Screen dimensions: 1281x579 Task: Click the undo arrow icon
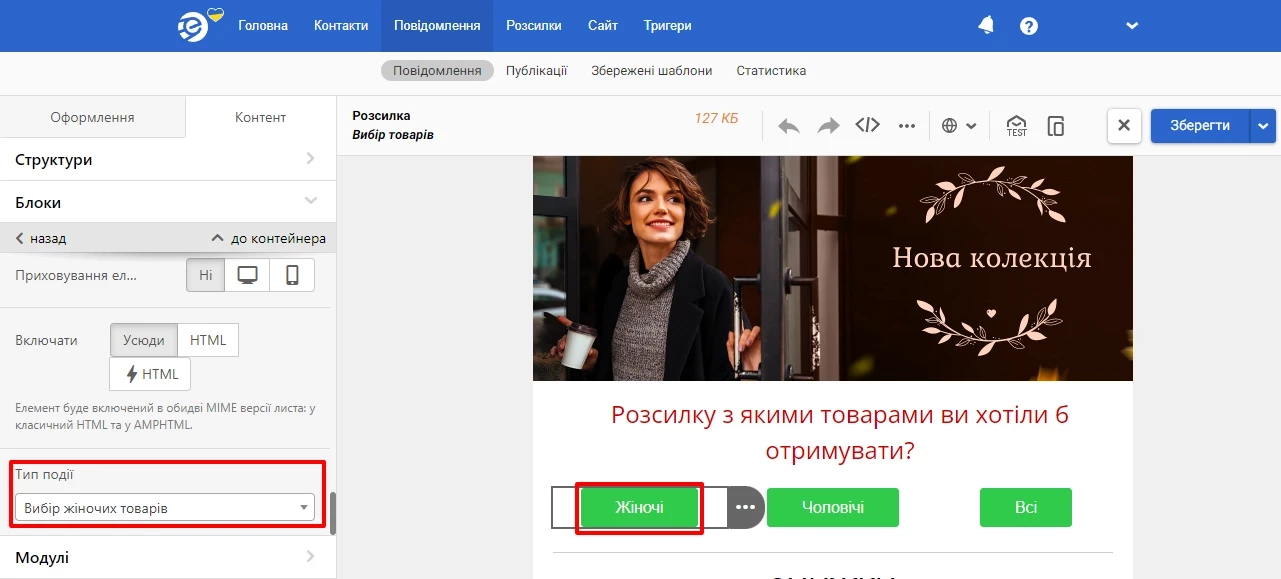pyautogui.click(x=789, y=126)
